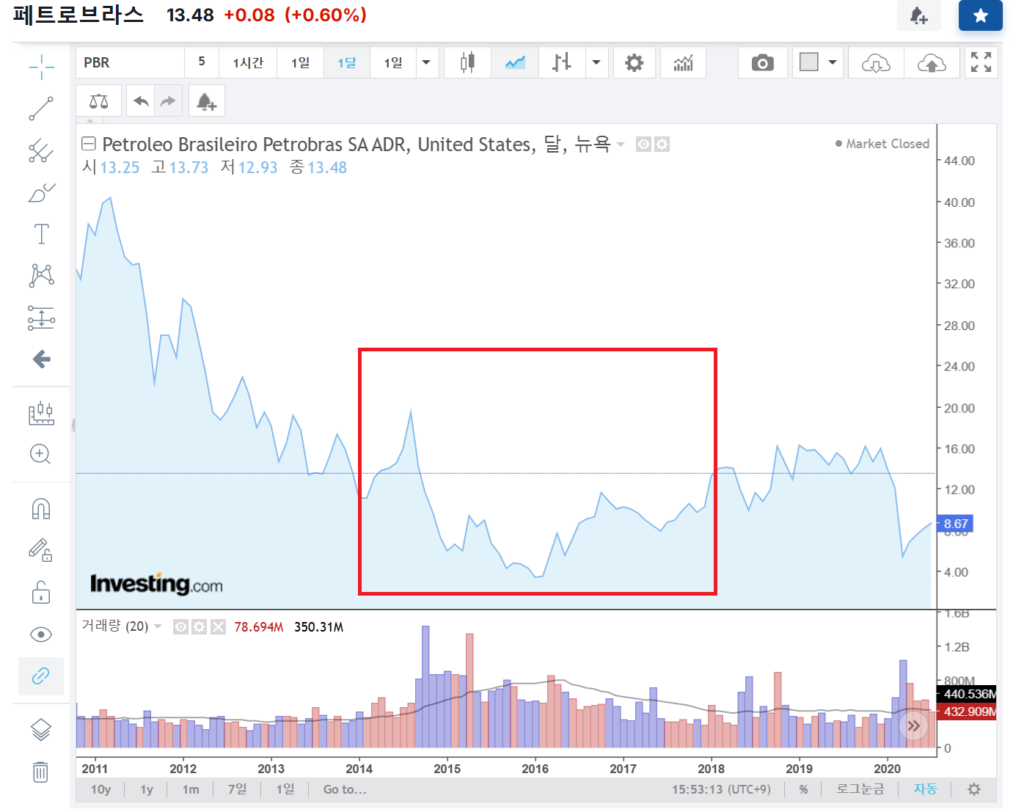Viewport: 1024px width, 812px height.
Task: Select the XABCD pattern tool
Action: (x=41, y=276)
